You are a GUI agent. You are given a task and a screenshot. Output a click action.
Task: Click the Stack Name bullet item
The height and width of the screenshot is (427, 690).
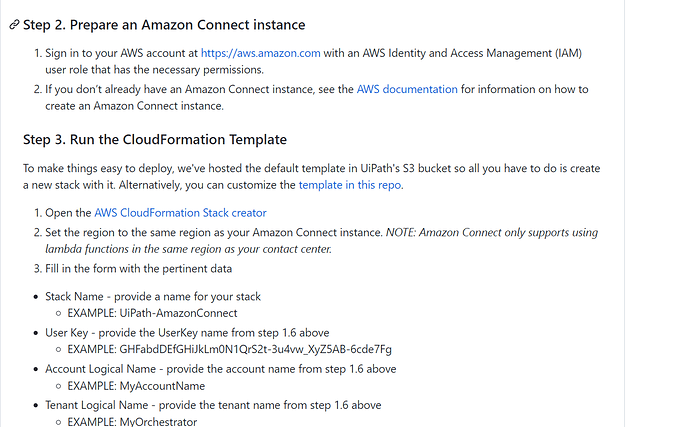[x=152, y=297]
